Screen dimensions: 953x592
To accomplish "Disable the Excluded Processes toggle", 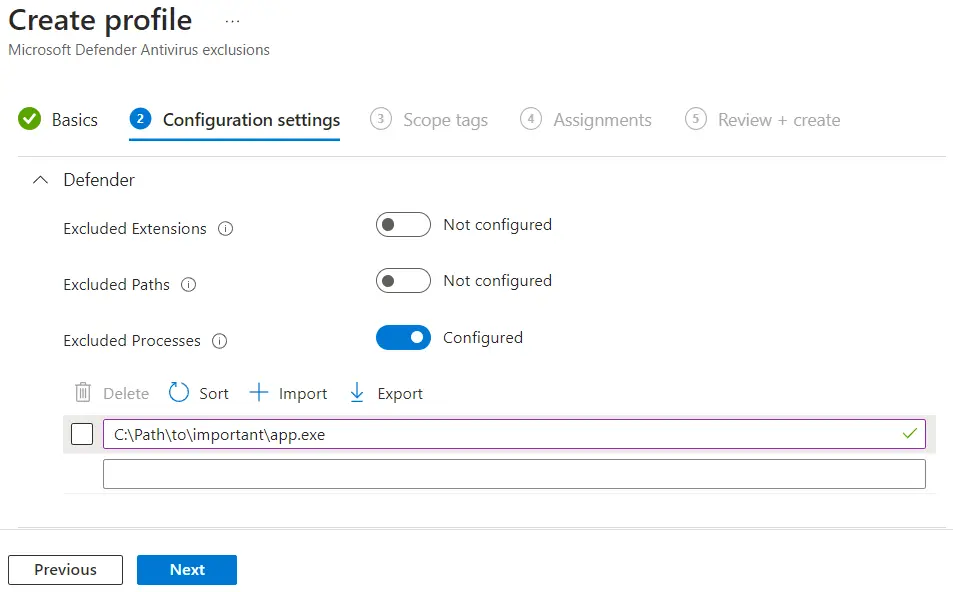I will [x=403, y=338].
